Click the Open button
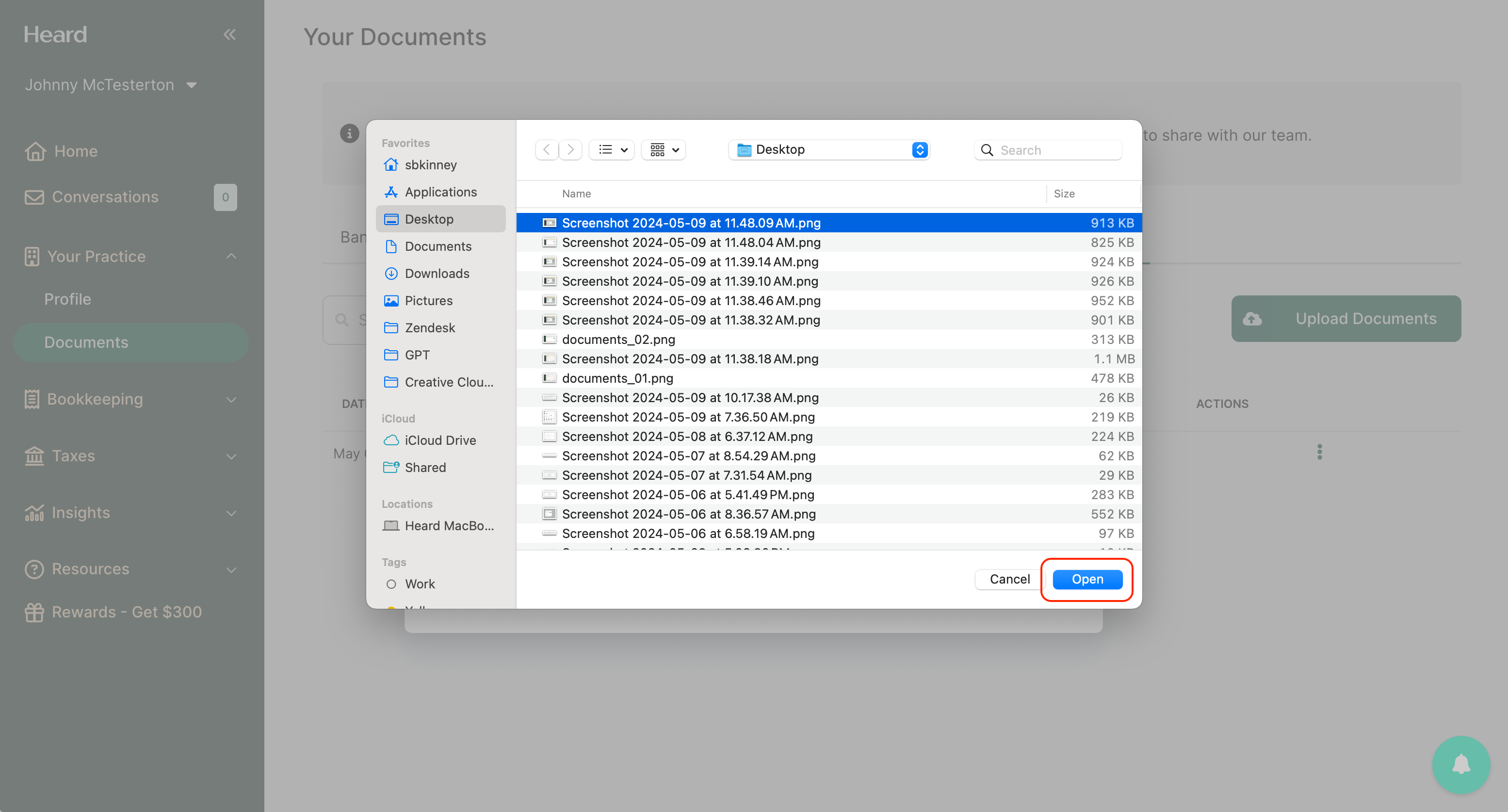The height and width of the screenshot is (812, 1508). pyautogui.click(x=1086, y=579)
